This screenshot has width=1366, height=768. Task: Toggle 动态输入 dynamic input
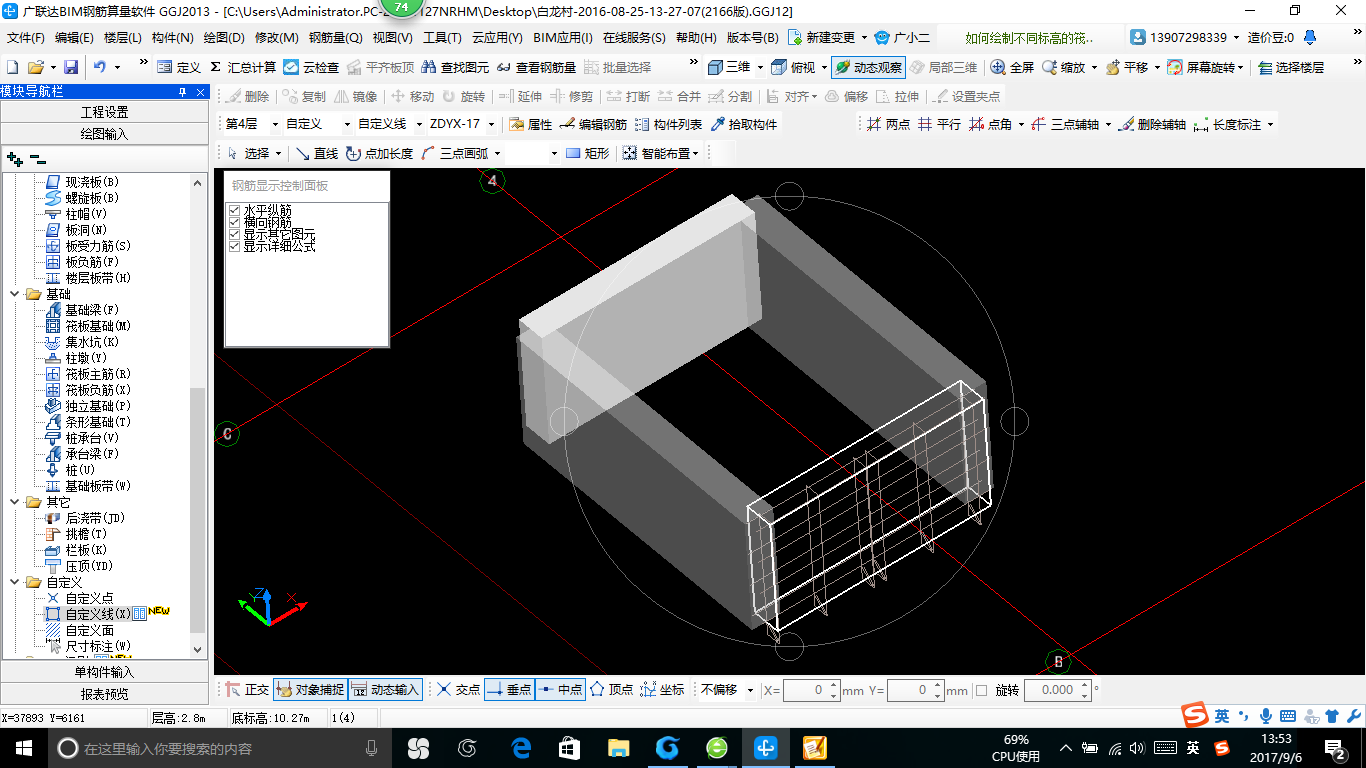385,689
